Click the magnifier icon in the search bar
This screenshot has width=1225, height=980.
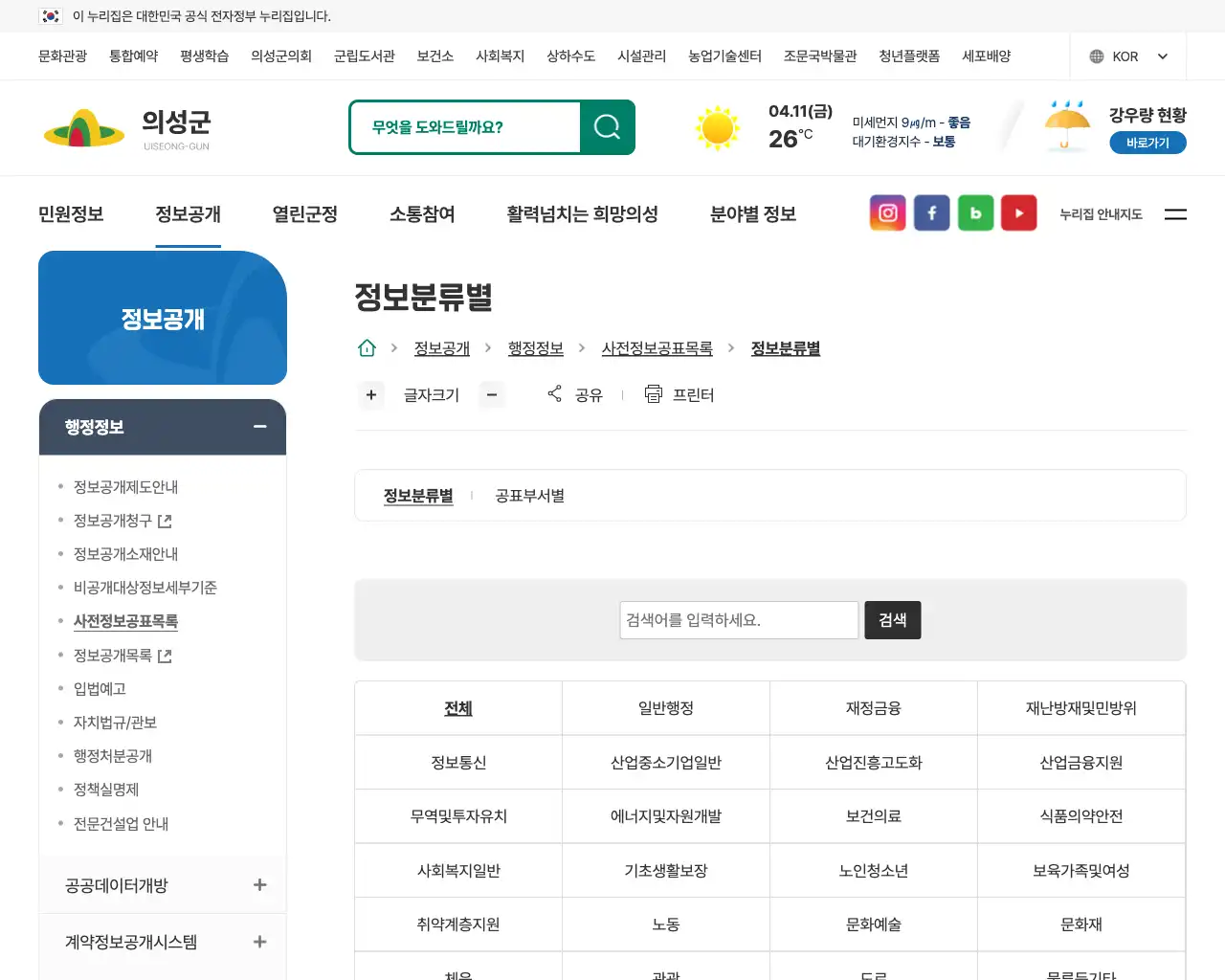click(607, 126)
